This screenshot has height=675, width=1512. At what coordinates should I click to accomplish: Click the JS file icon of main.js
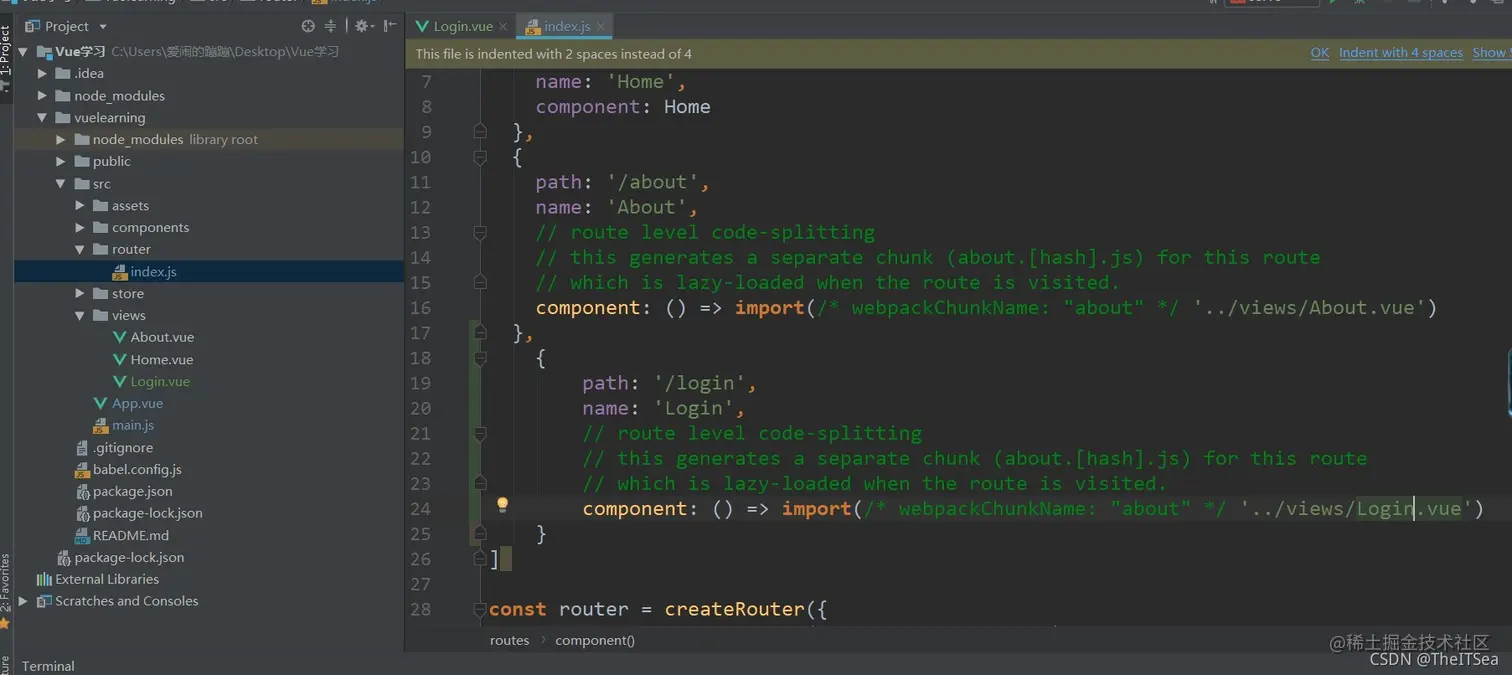pyautogui.click(x=100, y=426)
